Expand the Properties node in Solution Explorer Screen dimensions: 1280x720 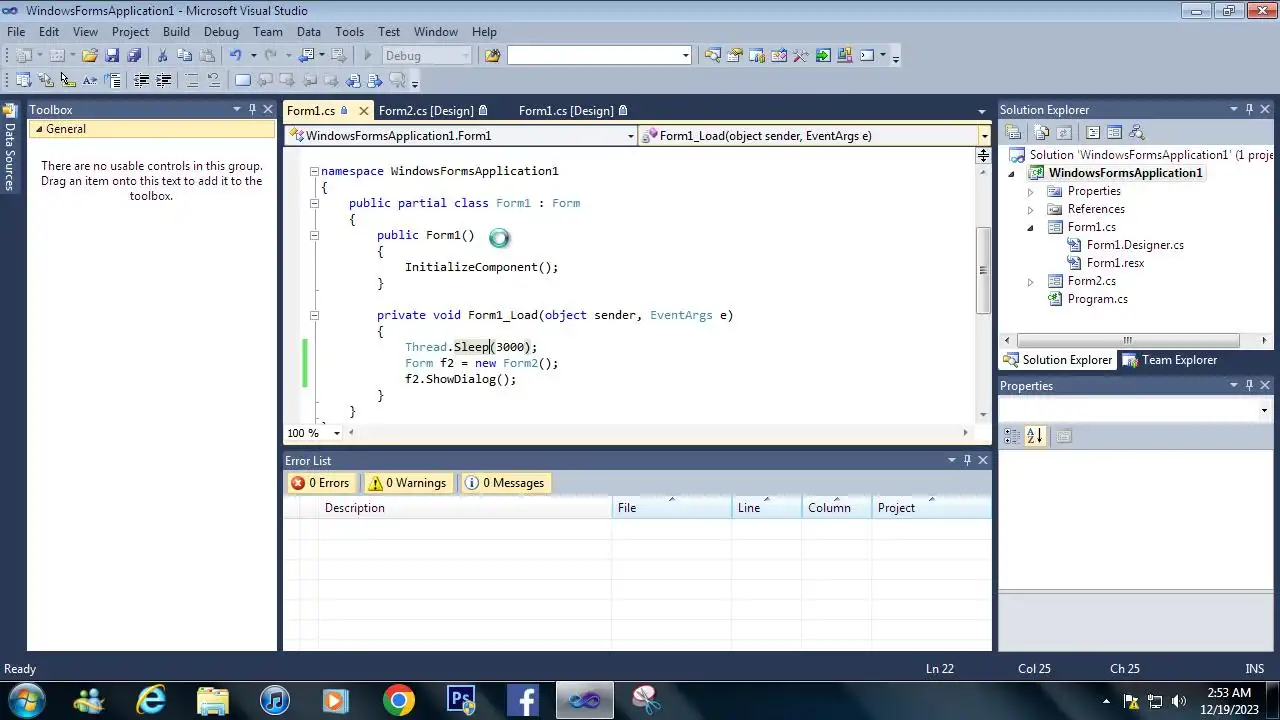(x=1030, y=191)
